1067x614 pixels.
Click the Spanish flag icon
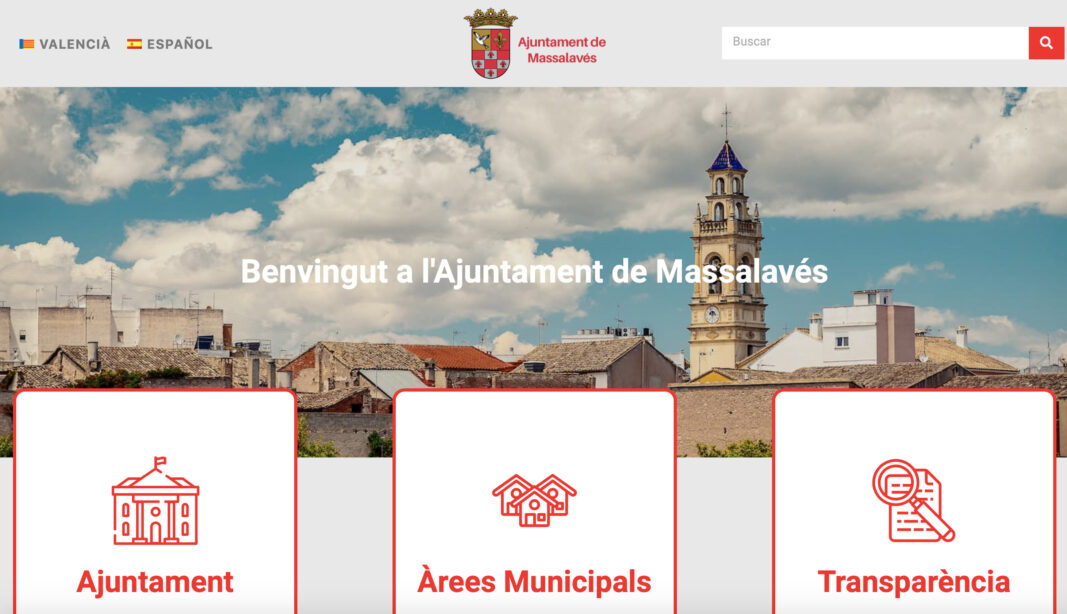tap(134, 44)
